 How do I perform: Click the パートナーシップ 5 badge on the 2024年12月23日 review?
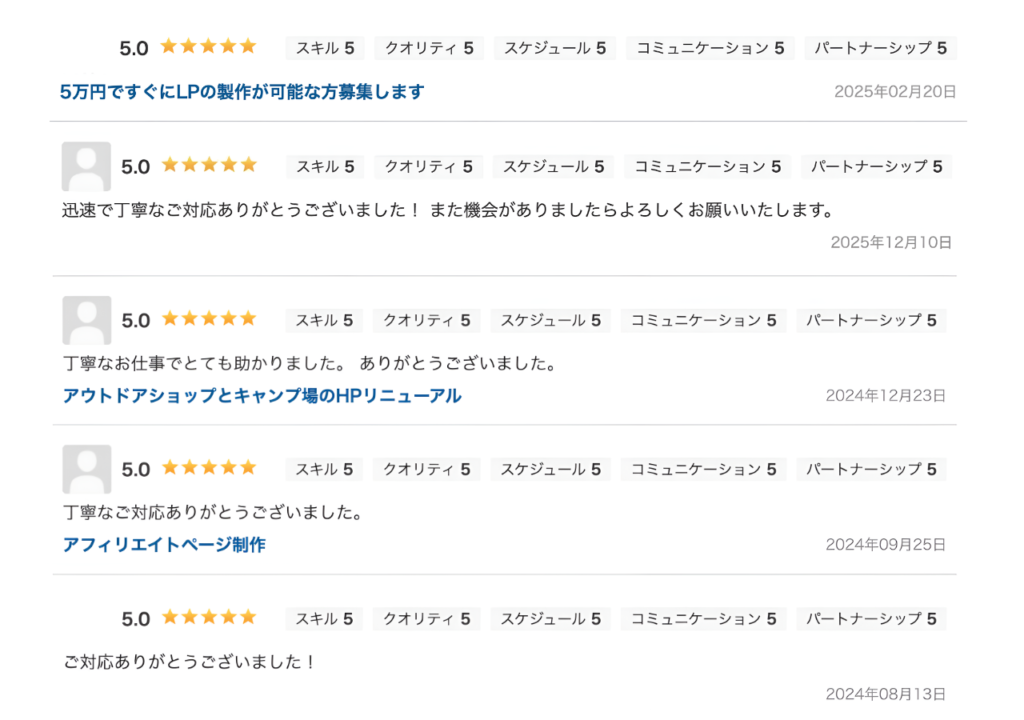[x=871, y=321]
